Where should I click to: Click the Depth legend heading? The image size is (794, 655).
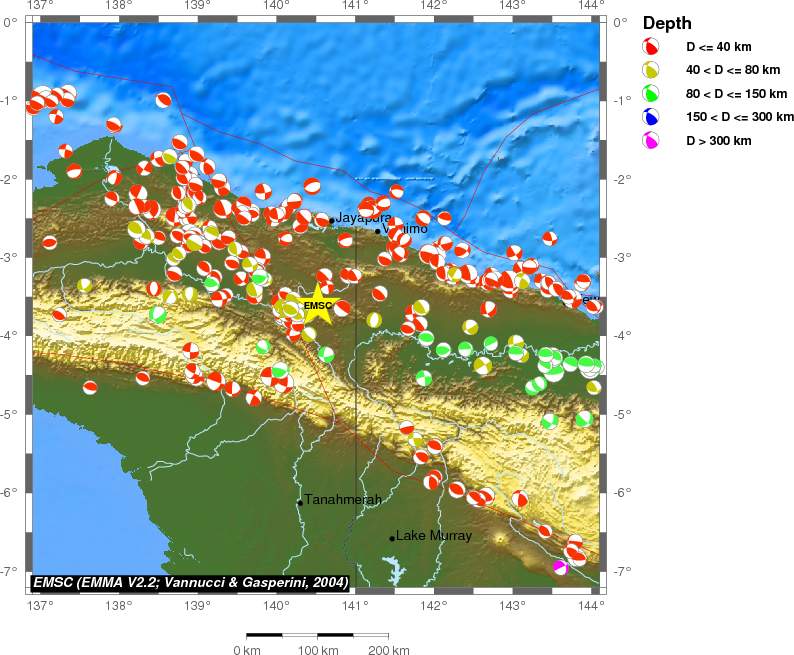[667, 23]
